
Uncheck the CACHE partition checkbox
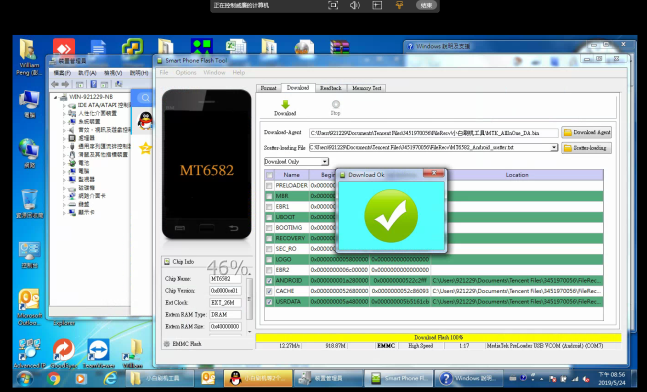(269, 291)
